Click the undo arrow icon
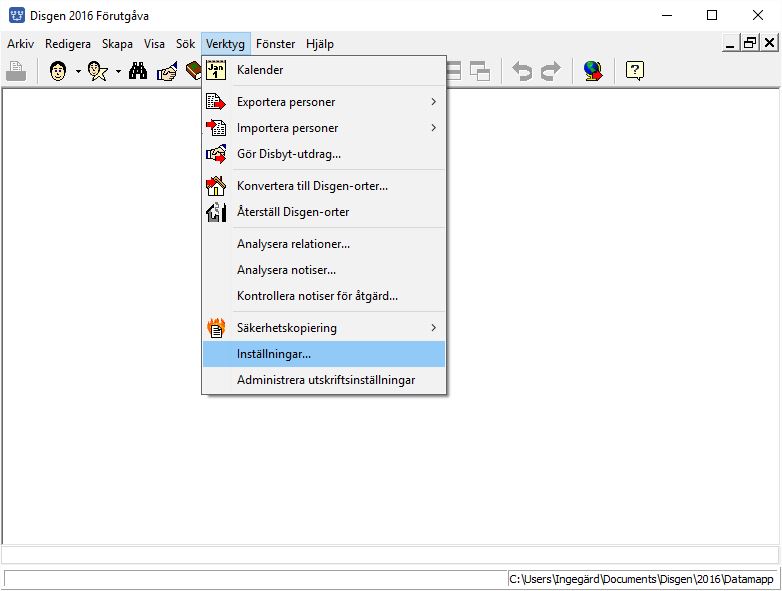782x591 pixels. [522, 71]
